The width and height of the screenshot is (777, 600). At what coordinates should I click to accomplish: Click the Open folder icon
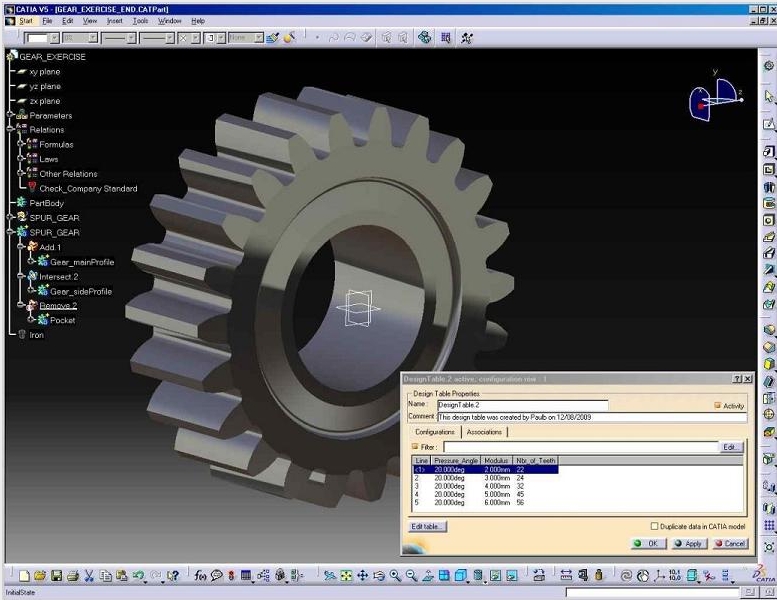[40, 576]
